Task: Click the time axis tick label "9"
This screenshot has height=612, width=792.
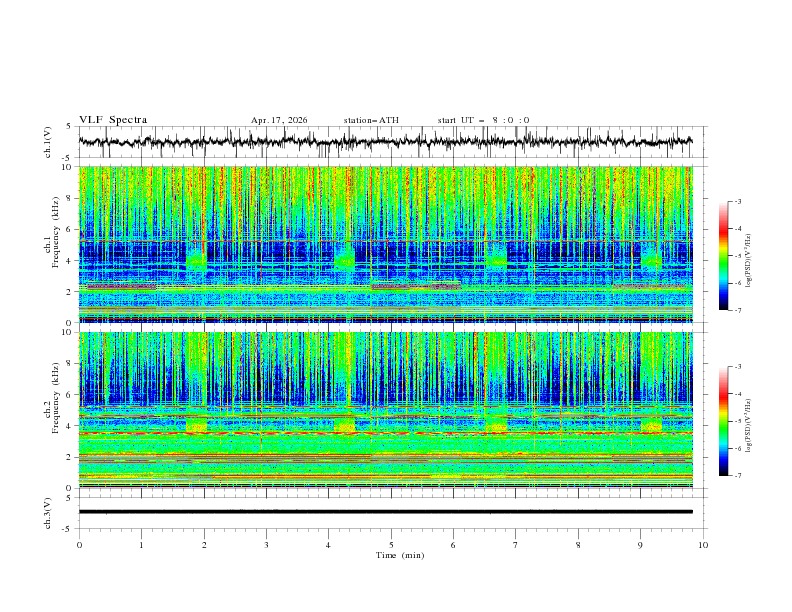Action: point(640,545)
